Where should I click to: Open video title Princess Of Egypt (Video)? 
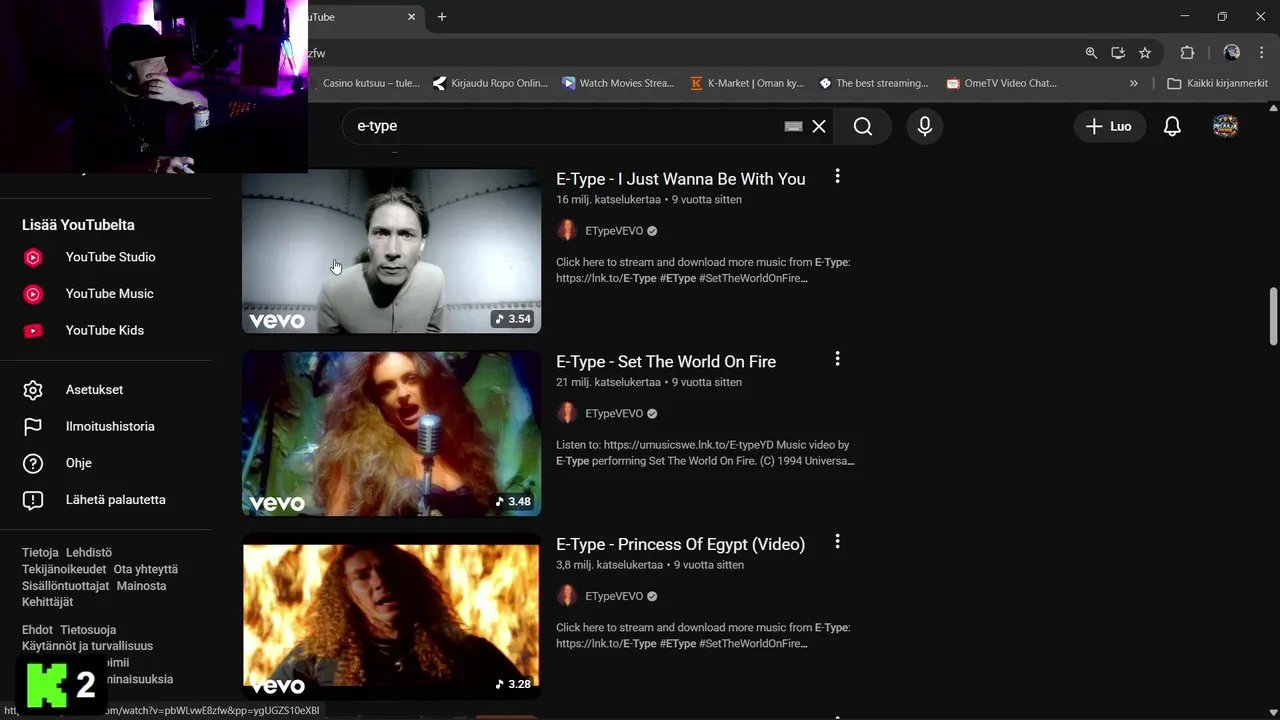(680, 544)
